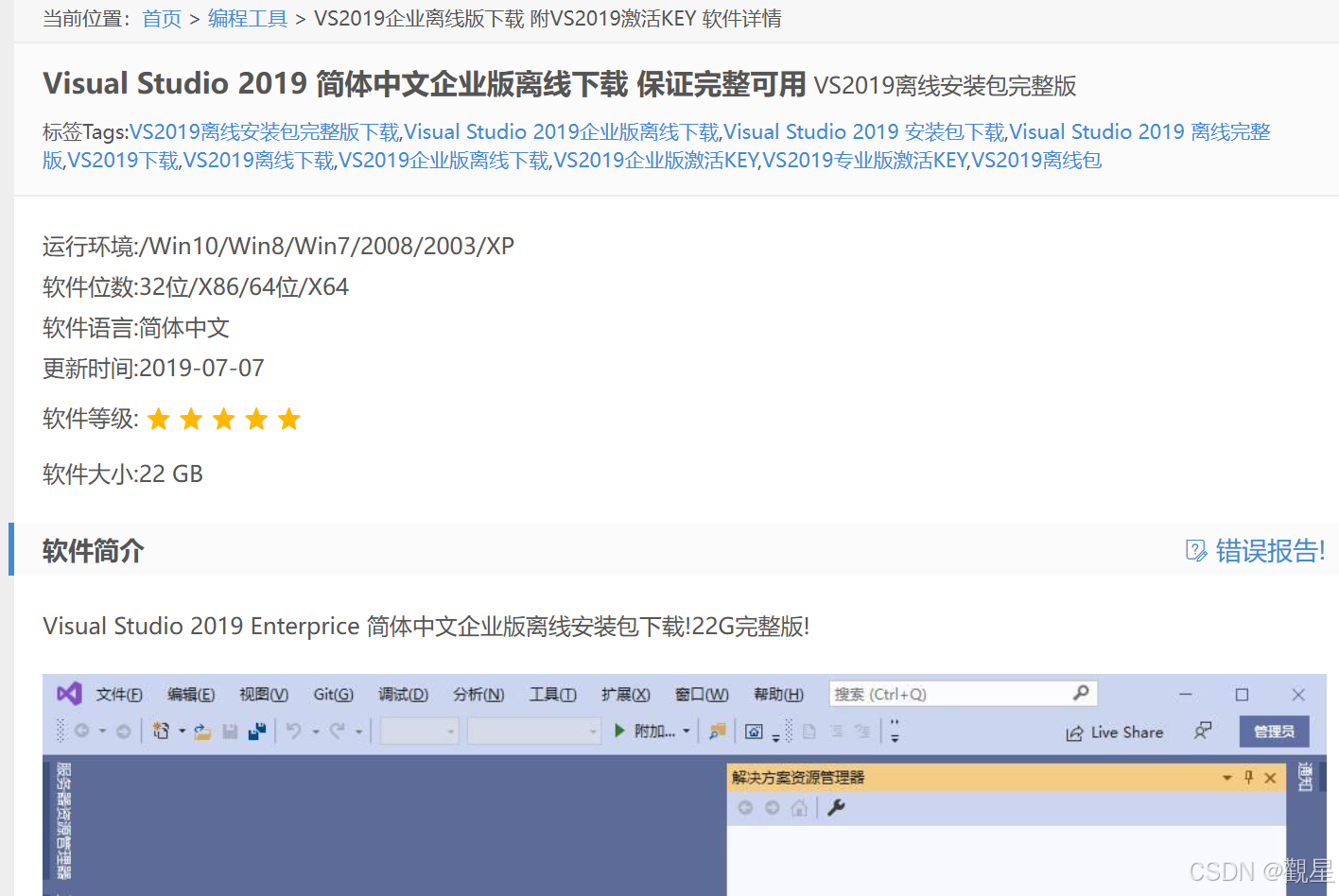Image resolution: width=1339 pixels, height=896 pixels.
Task: Open tag Visual Studio 2019 安装包下载
Action: point(864,132)
